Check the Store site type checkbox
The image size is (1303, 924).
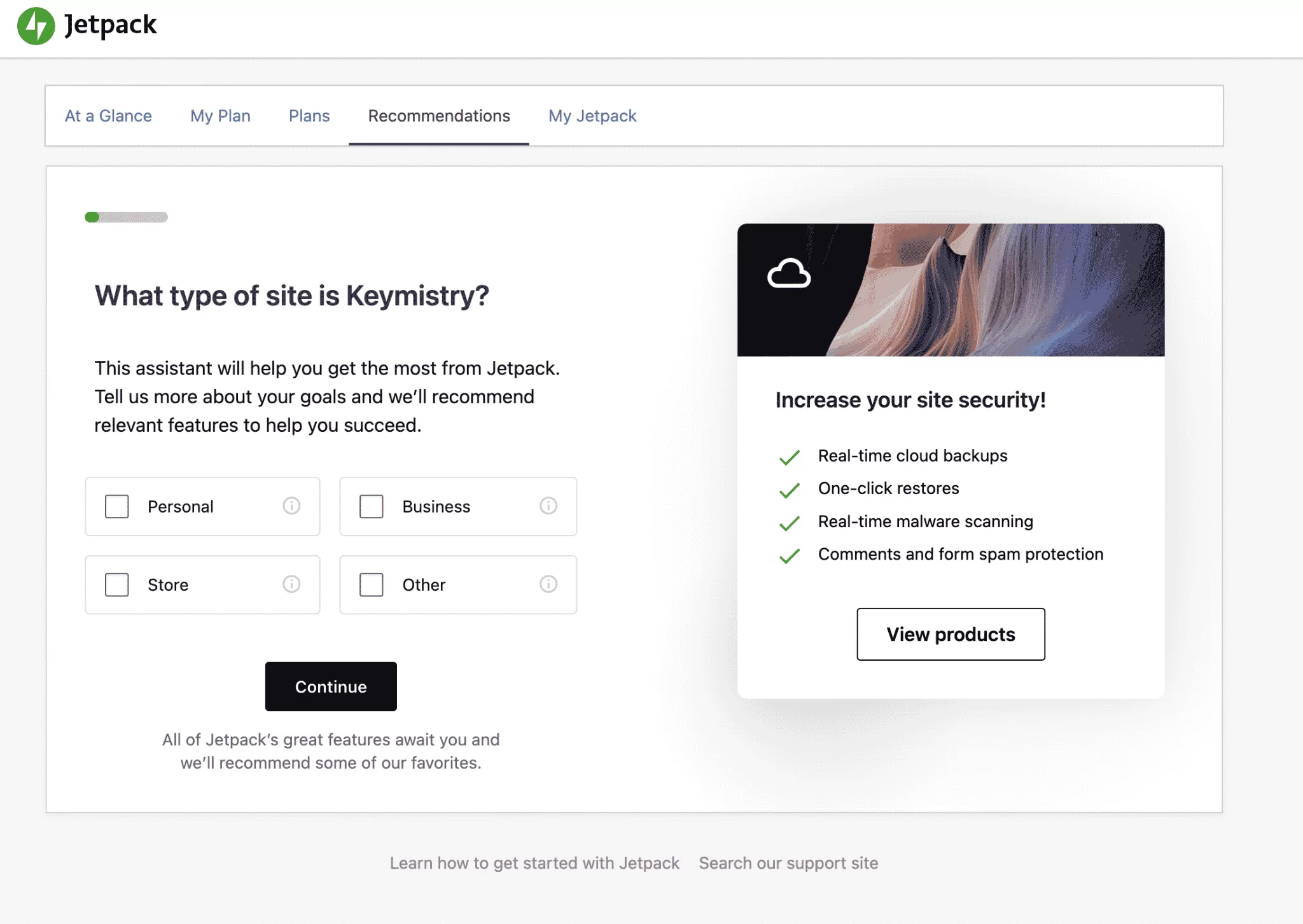[x=117, y=585]
